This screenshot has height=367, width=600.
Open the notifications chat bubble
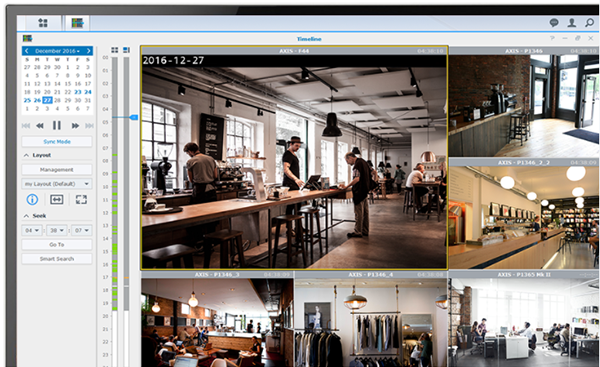click(x=554, y=23)
